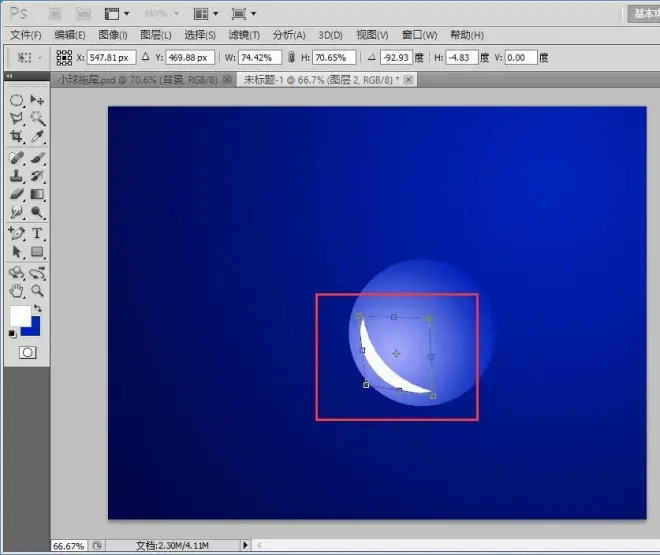
Task: Select the Eyedropper tool
Action: tap(37, 136)
